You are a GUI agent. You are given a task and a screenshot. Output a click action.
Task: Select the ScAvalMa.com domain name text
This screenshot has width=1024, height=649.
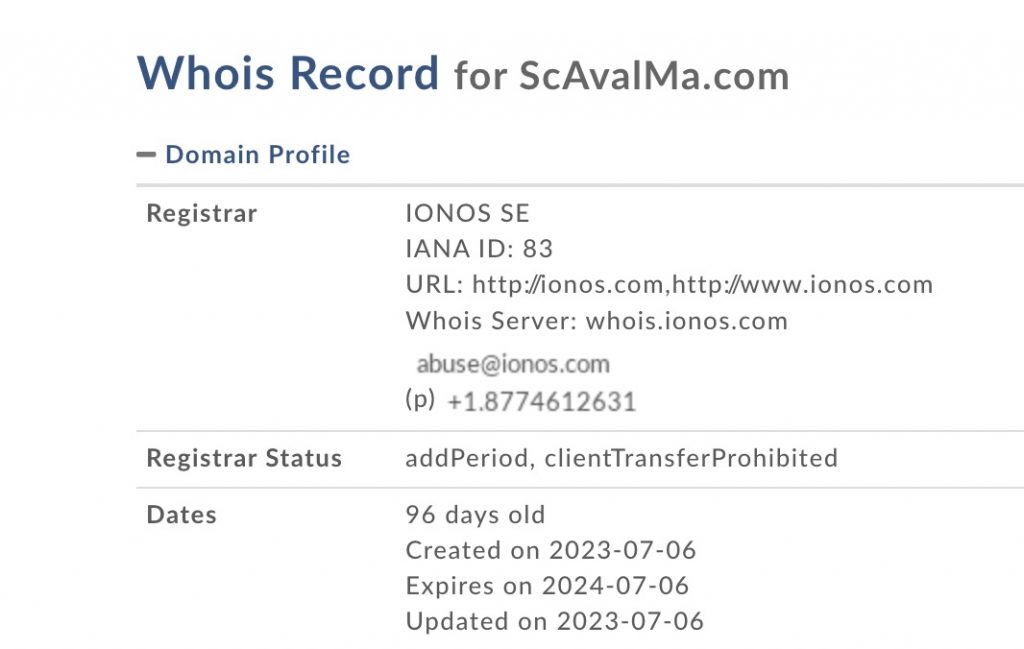[654, 76]
